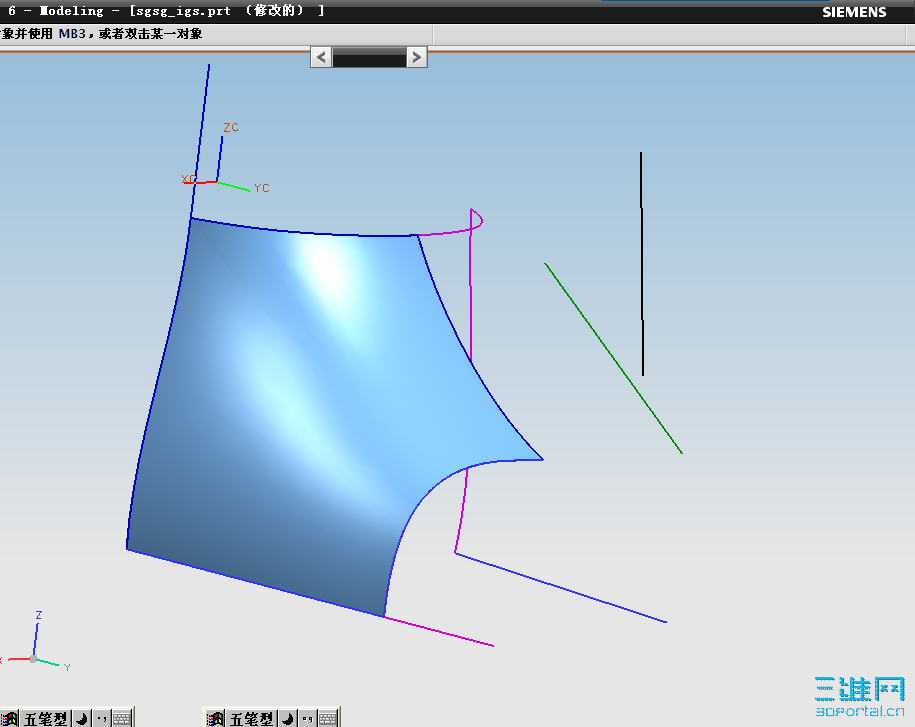The height and width of the screenshot is (727, 915).
Task: Pick the YC axis of the WCS
Action: [x=234, y=187]
